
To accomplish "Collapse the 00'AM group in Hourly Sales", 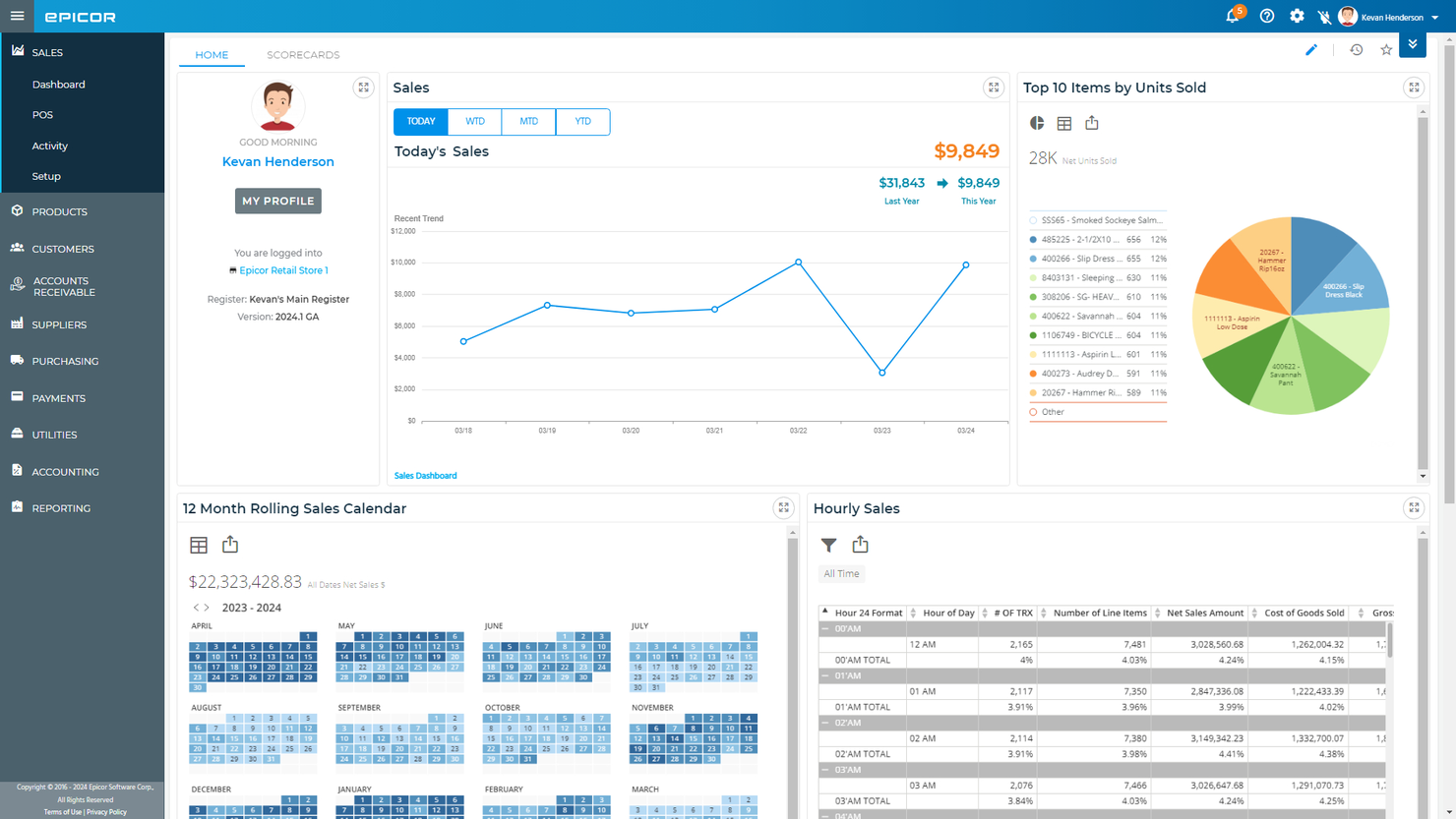I will tap(826, 626).
